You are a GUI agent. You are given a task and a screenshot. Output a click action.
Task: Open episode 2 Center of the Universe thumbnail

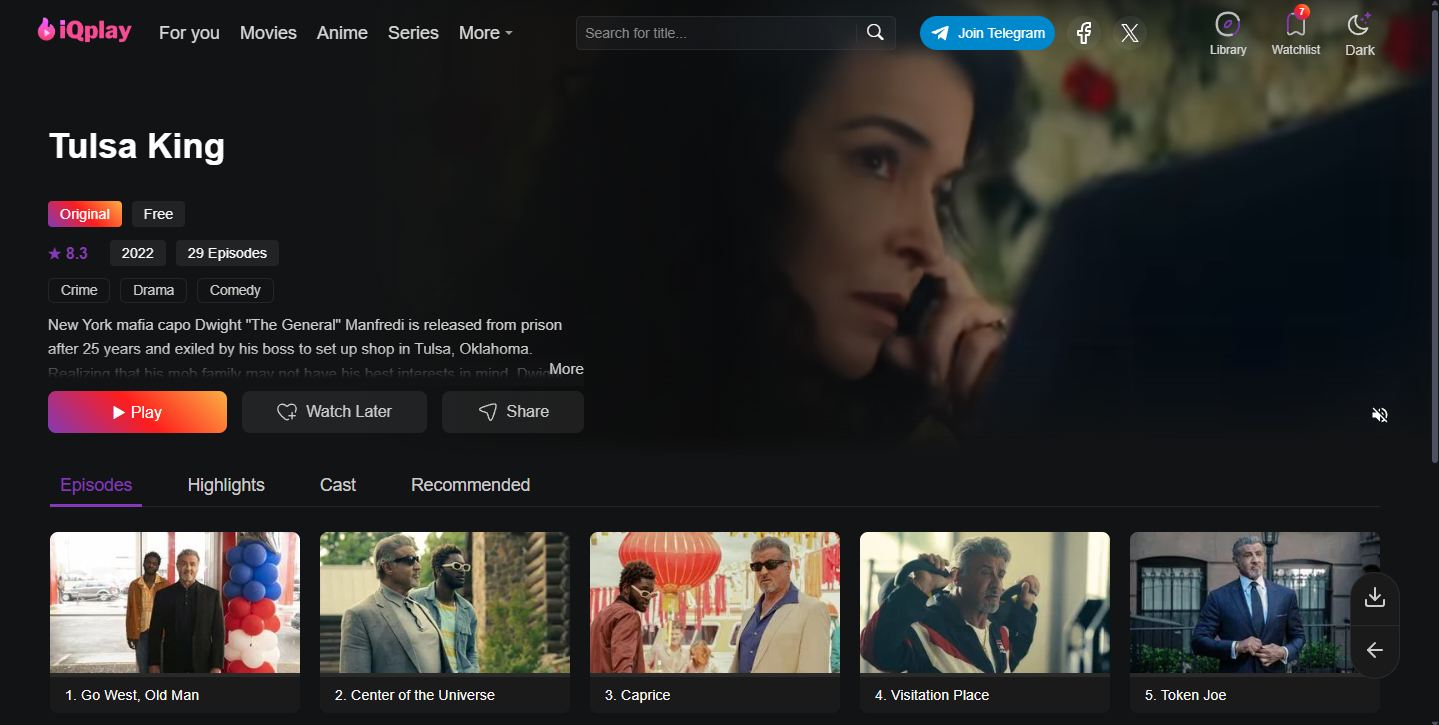(x=445, y=602)
